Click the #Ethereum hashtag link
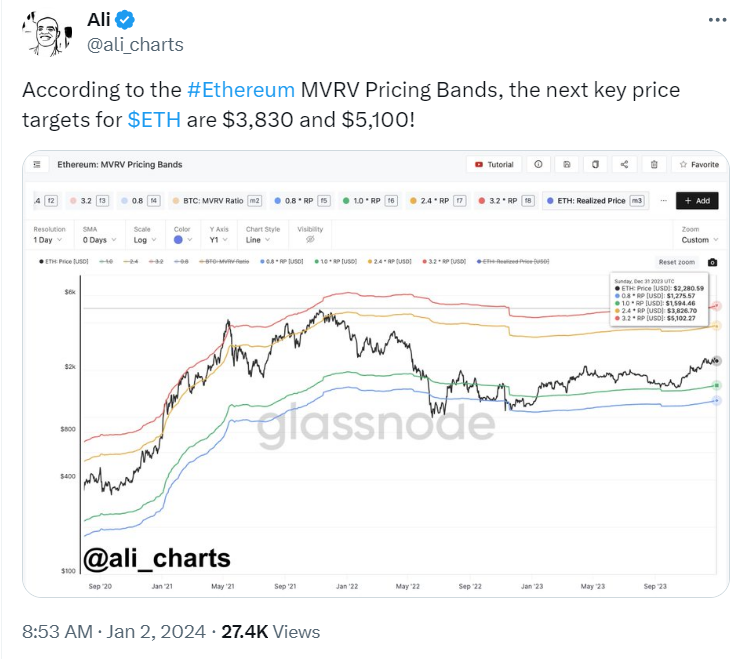Viewport: 750px width, 659px height. tap(241, 90)
